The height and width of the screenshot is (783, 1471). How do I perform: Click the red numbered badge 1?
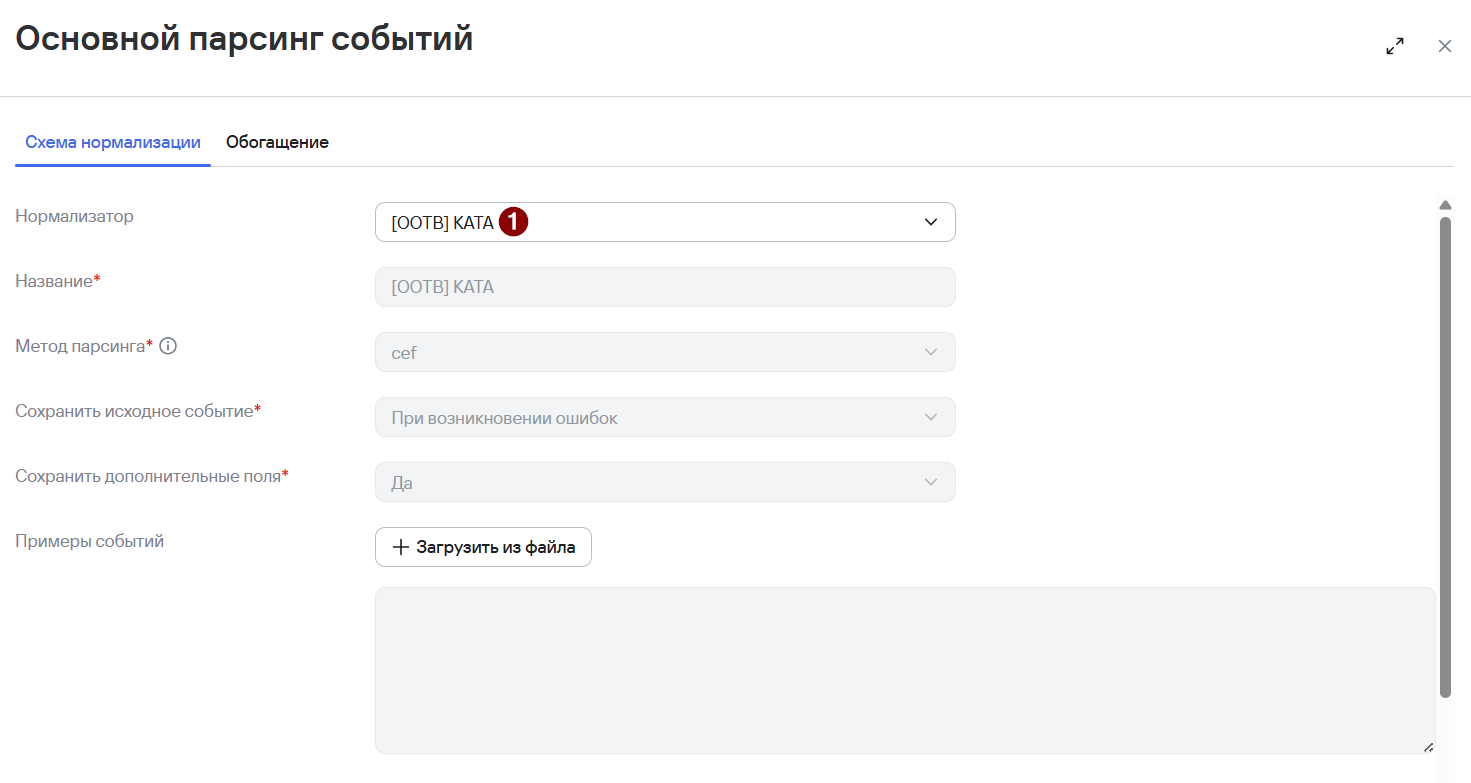(x=513, y=222)
